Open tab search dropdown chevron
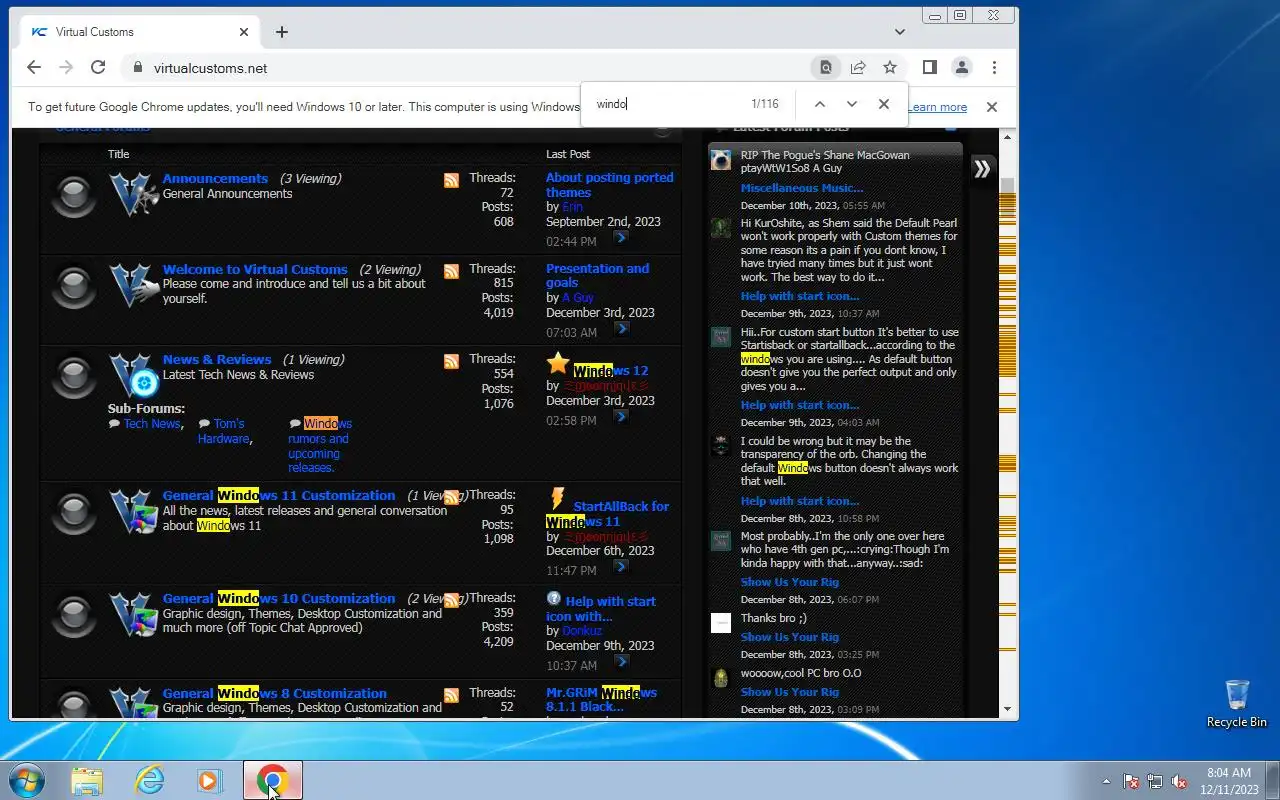The height and width of the screenshot is (800, 1280). pyautogui.click(x=900, y=32)
